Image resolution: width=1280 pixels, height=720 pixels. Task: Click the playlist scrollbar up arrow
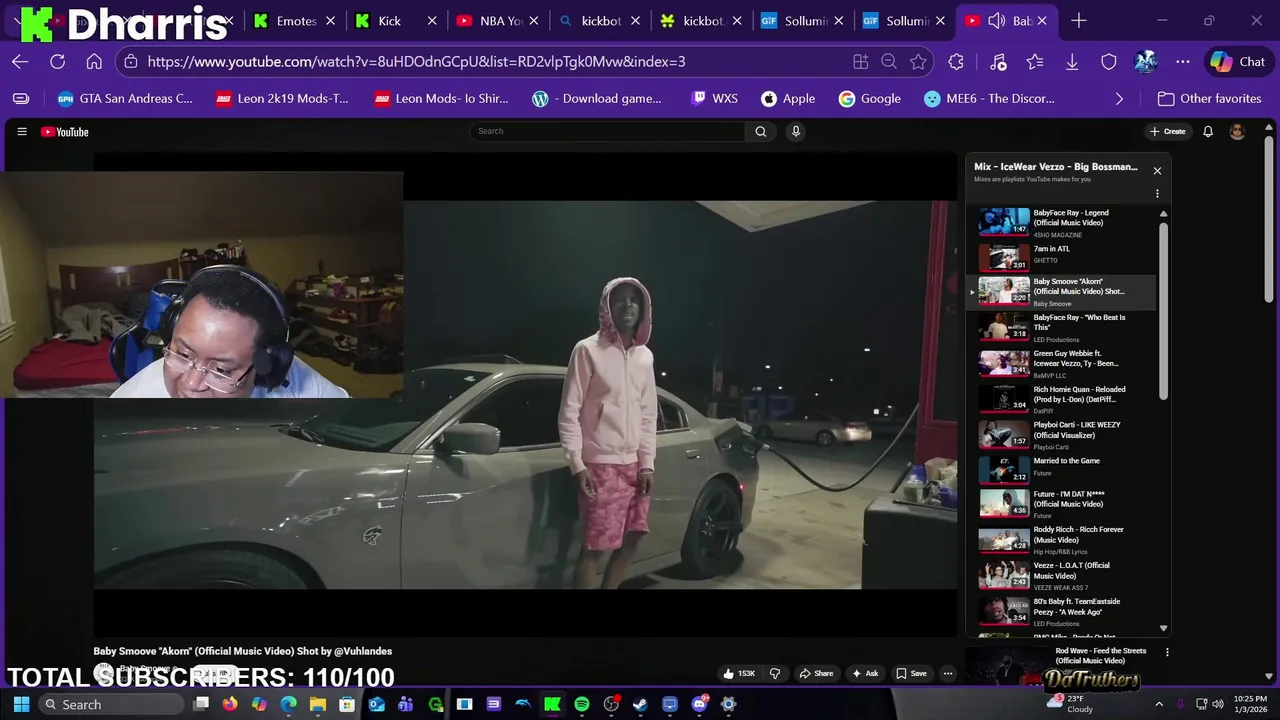point(1163,214)
